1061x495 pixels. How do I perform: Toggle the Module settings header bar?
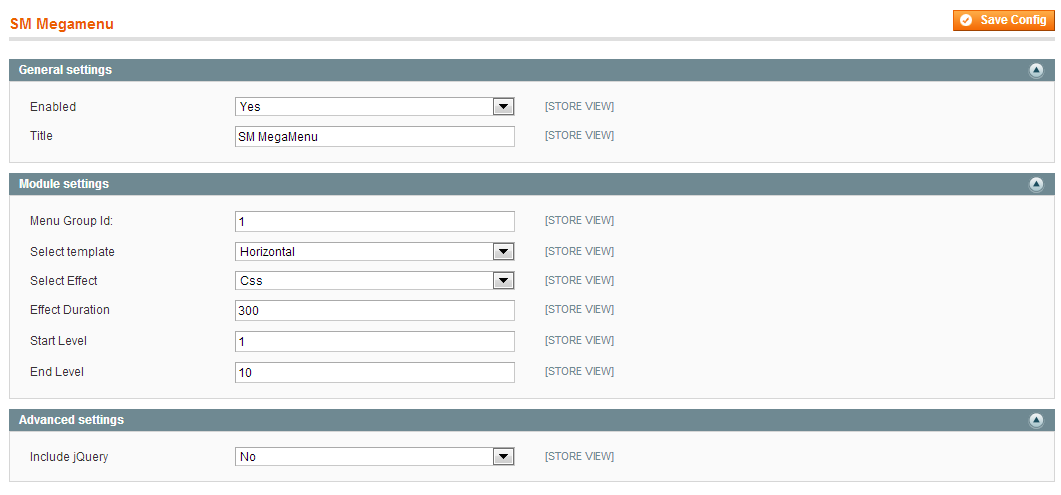point(500,184)
